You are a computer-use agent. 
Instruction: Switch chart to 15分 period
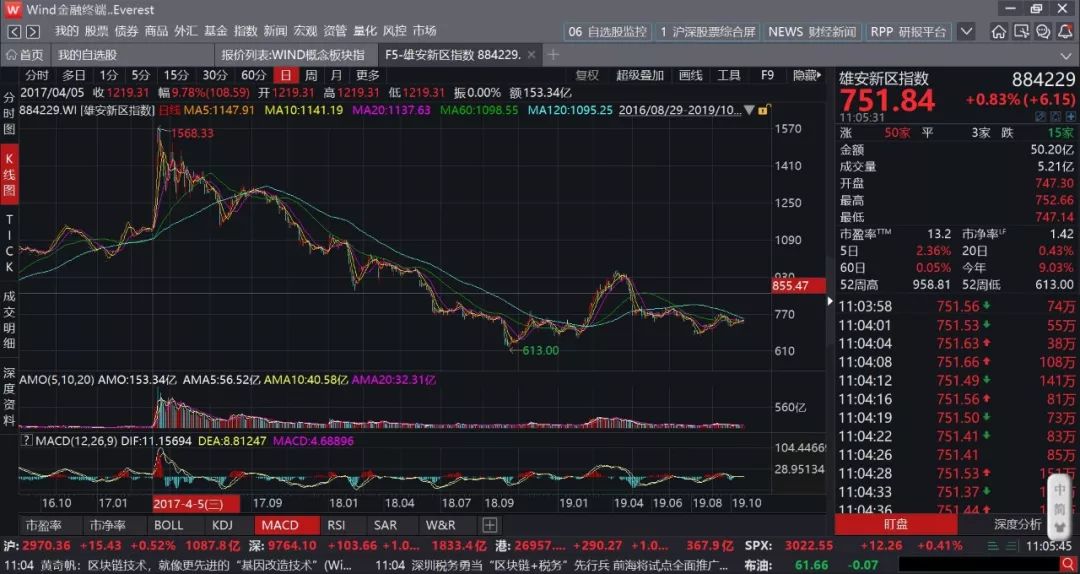click(176, 75)
